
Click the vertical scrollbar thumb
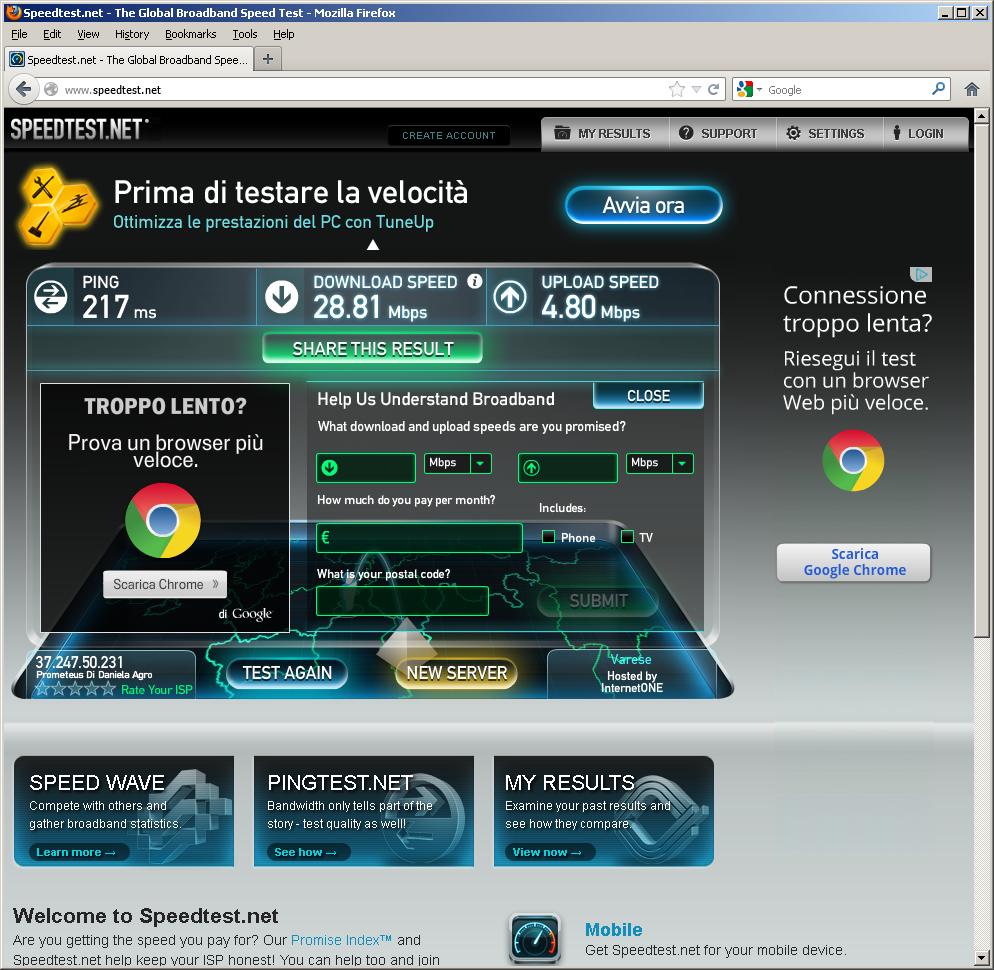[981, 380]
